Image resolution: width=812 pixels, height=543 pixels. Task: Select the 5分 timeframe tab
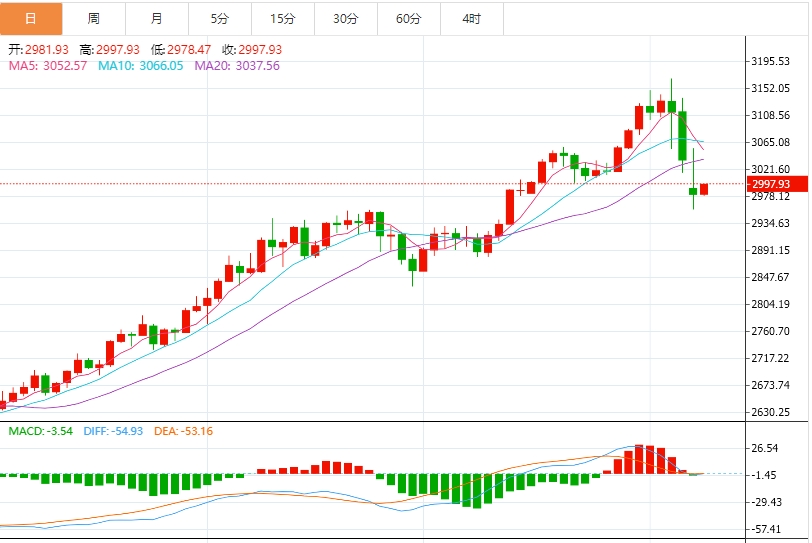coord(220,19)
